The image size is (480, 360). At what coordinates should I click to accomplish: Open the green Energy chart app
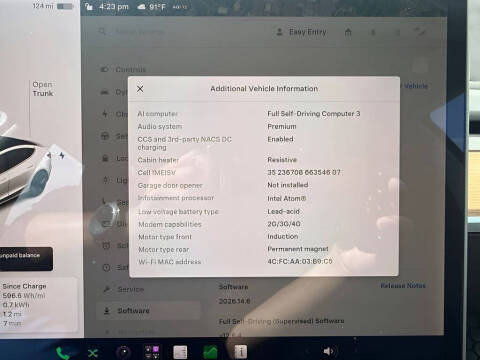click(x=210, y=352)
